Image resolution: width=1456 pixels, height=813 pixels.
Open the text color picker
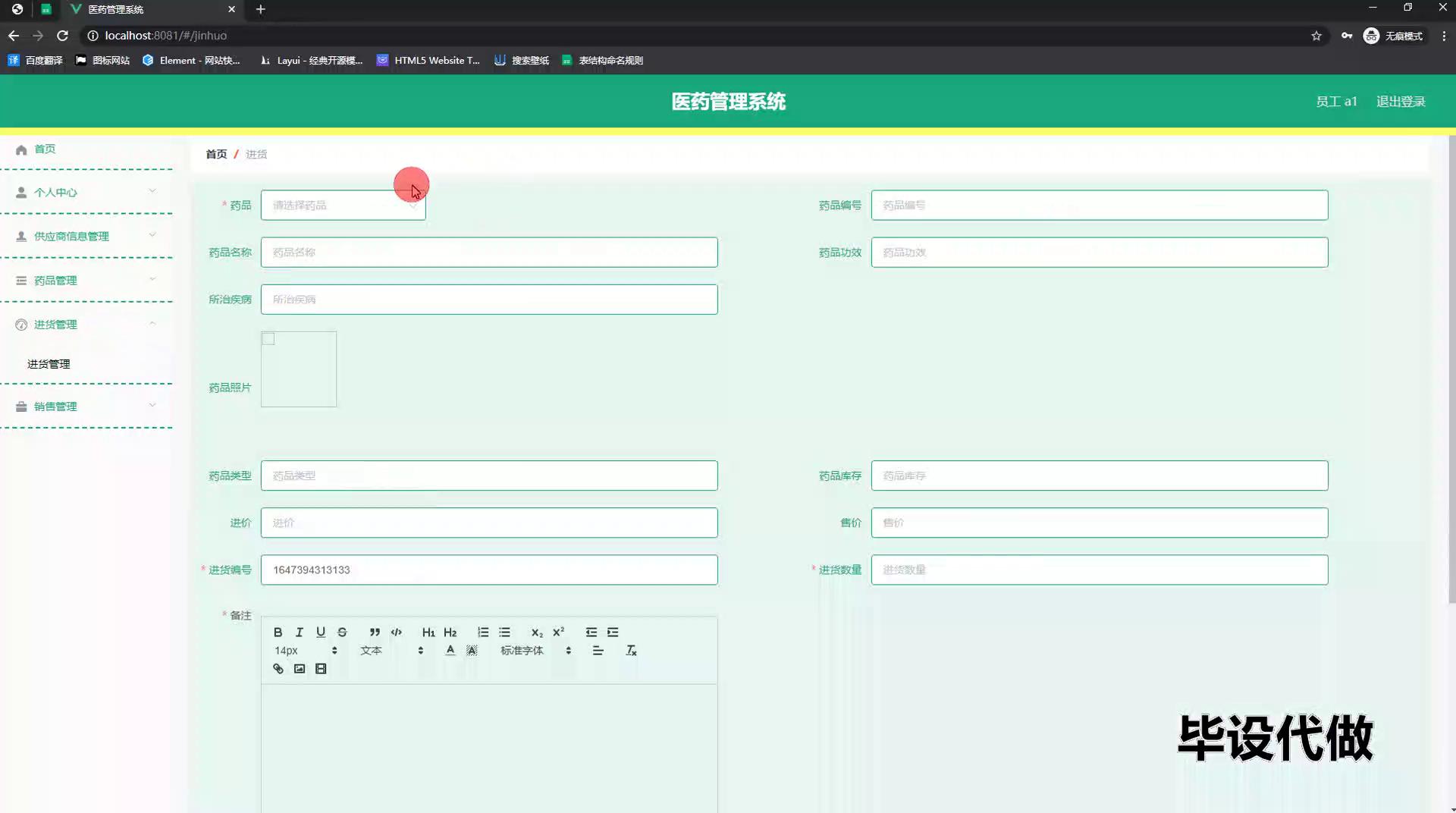(450, 650)
